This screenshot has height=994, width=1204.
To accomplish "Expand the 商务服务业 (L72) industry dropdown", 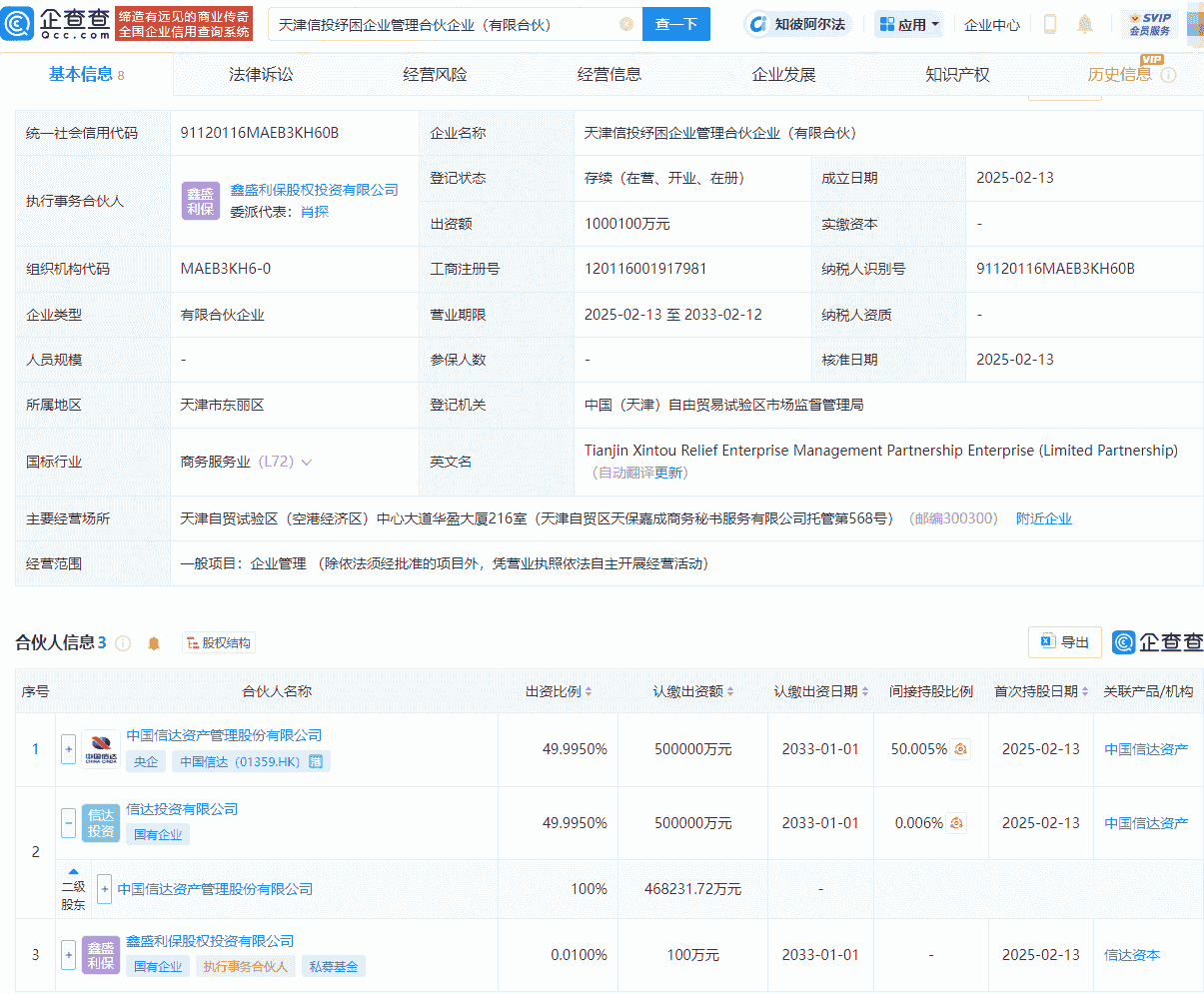I will coord(307,462).
